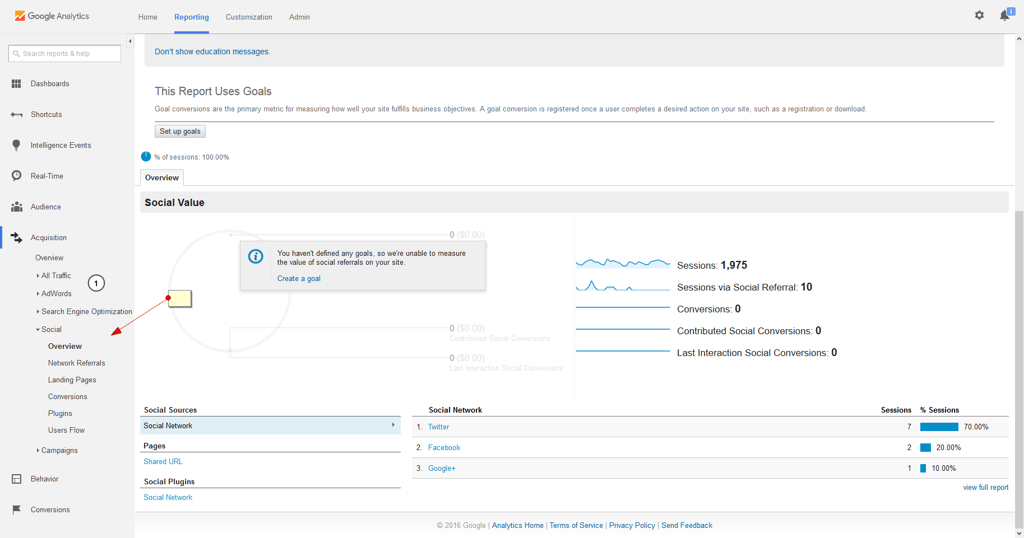Screen dimensions: 1024x538
Task: Click the Set up goals button
Action: 180,131
